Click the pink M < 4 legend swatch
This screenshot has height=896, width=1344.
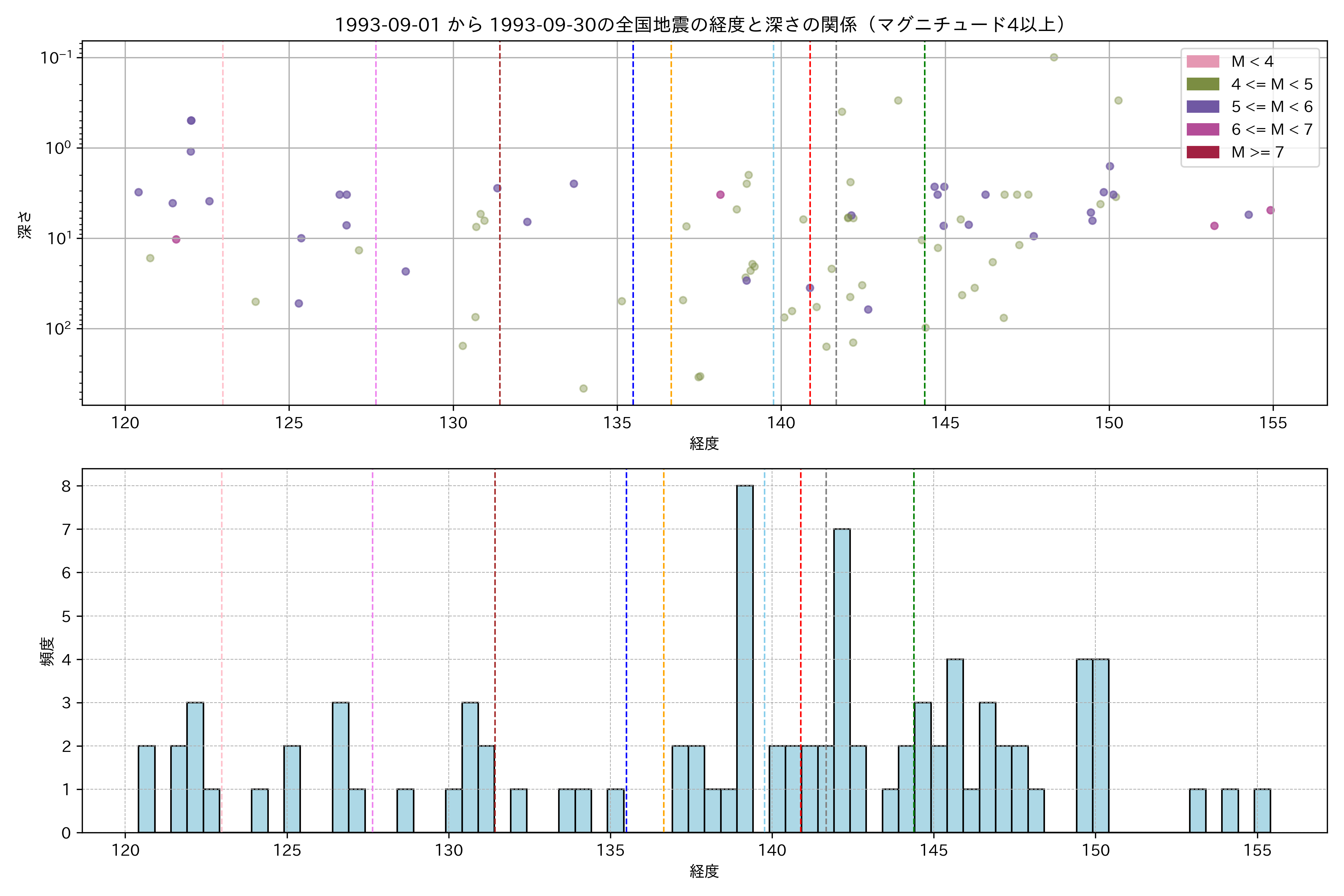(x=1202, y=61)
